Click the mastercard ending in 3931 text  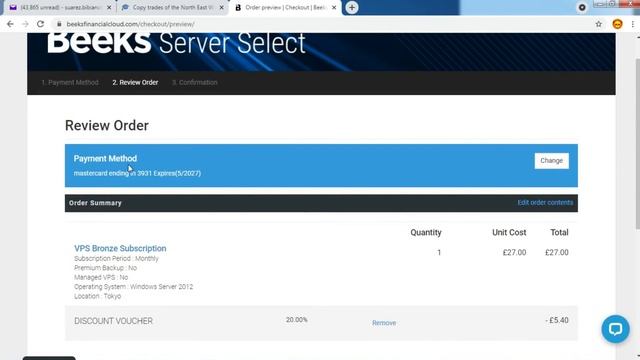137,173
